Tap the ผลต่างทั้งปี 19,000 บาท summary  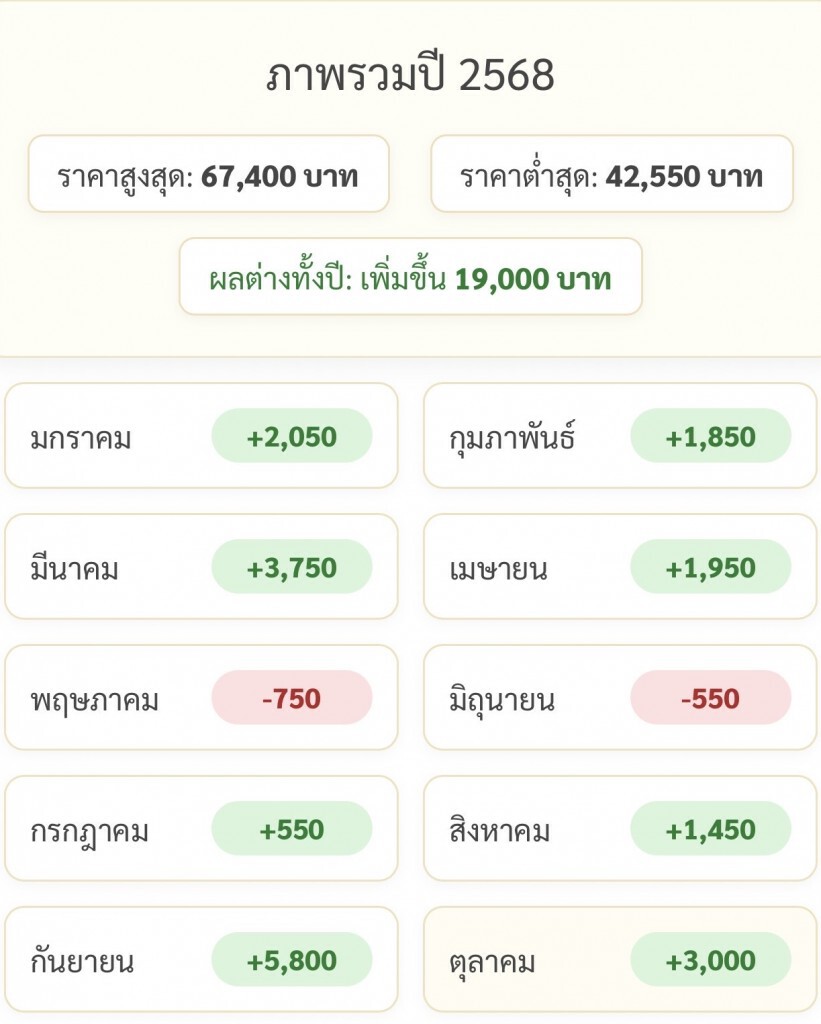point(410,277)
